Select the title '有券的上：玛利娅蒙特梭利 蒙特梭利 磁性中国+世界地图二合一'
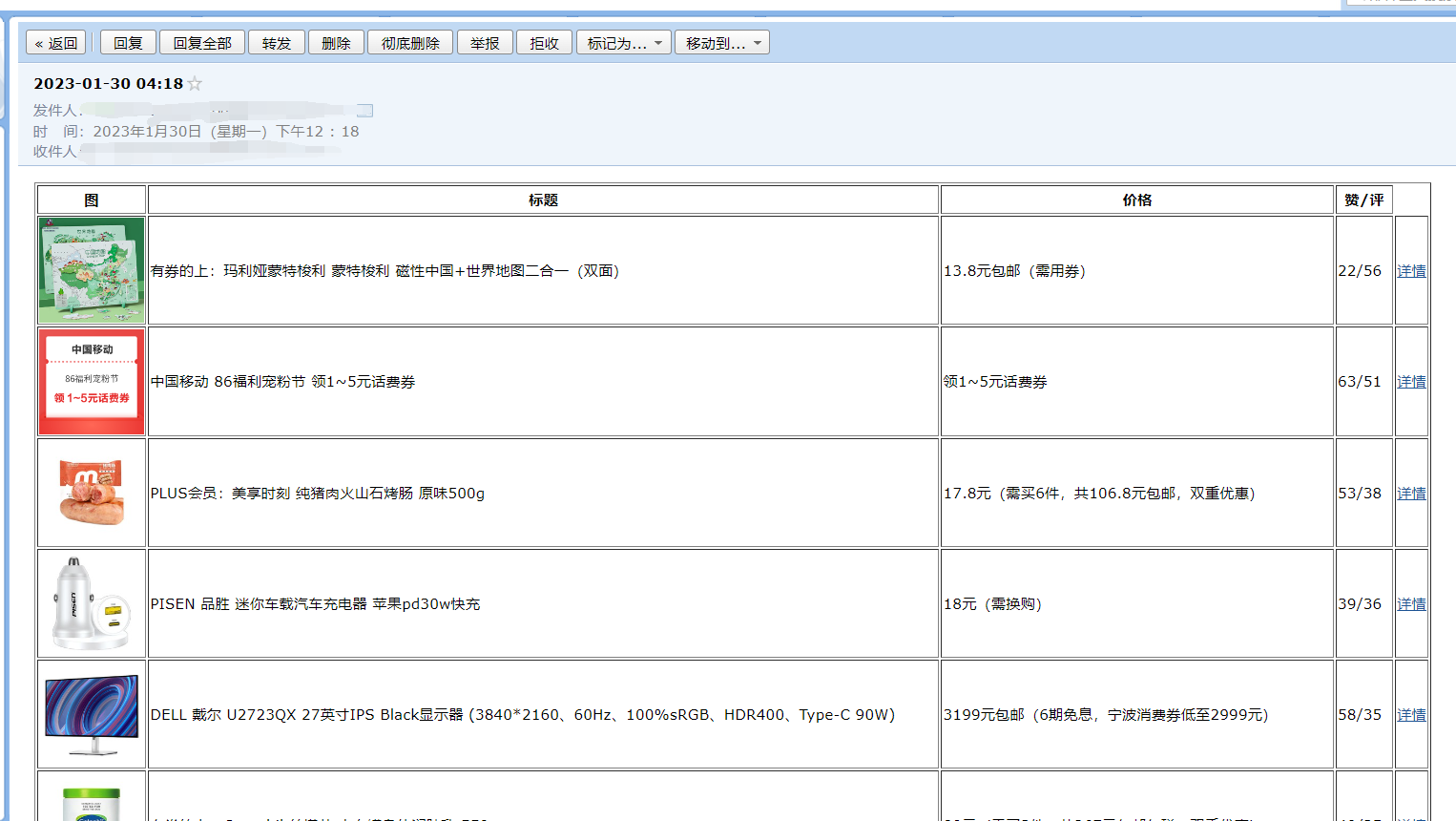This screenshot has width=1456, height=821. (x=385, y=271)
